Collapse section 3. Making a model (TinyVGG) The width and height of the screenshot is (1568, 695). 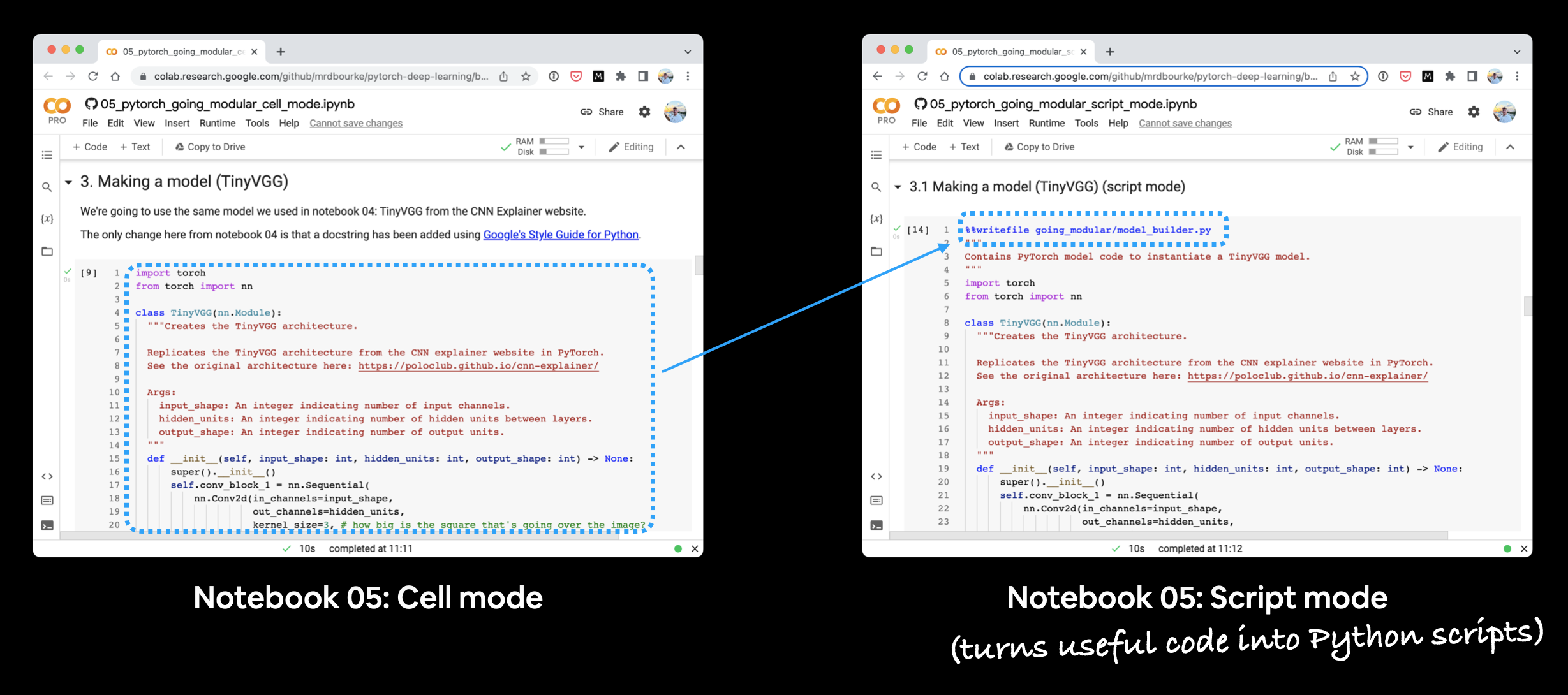(68, 182)
